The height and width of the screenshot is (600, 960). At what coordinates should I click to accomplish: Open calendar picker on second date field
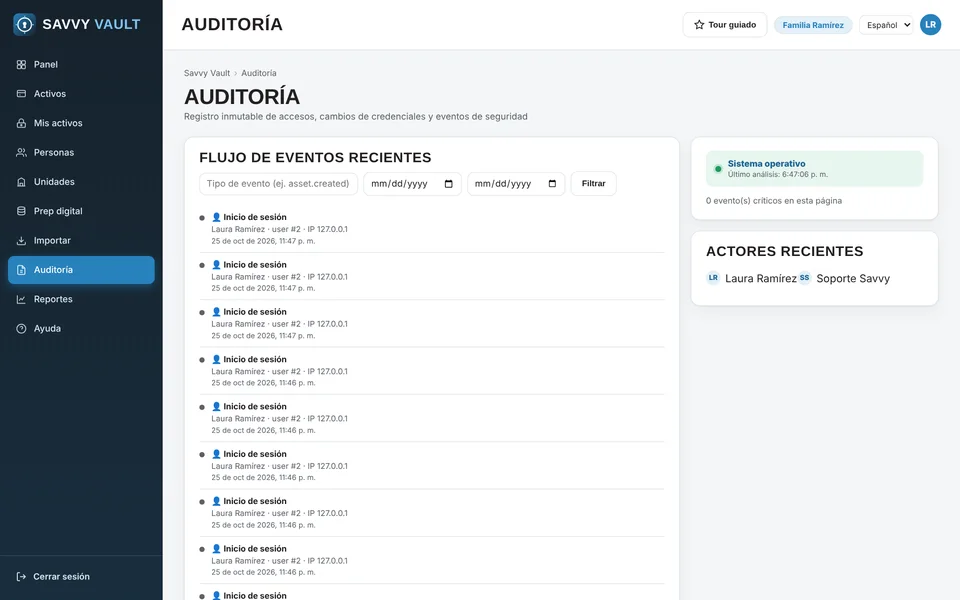[x=552, y=184]
